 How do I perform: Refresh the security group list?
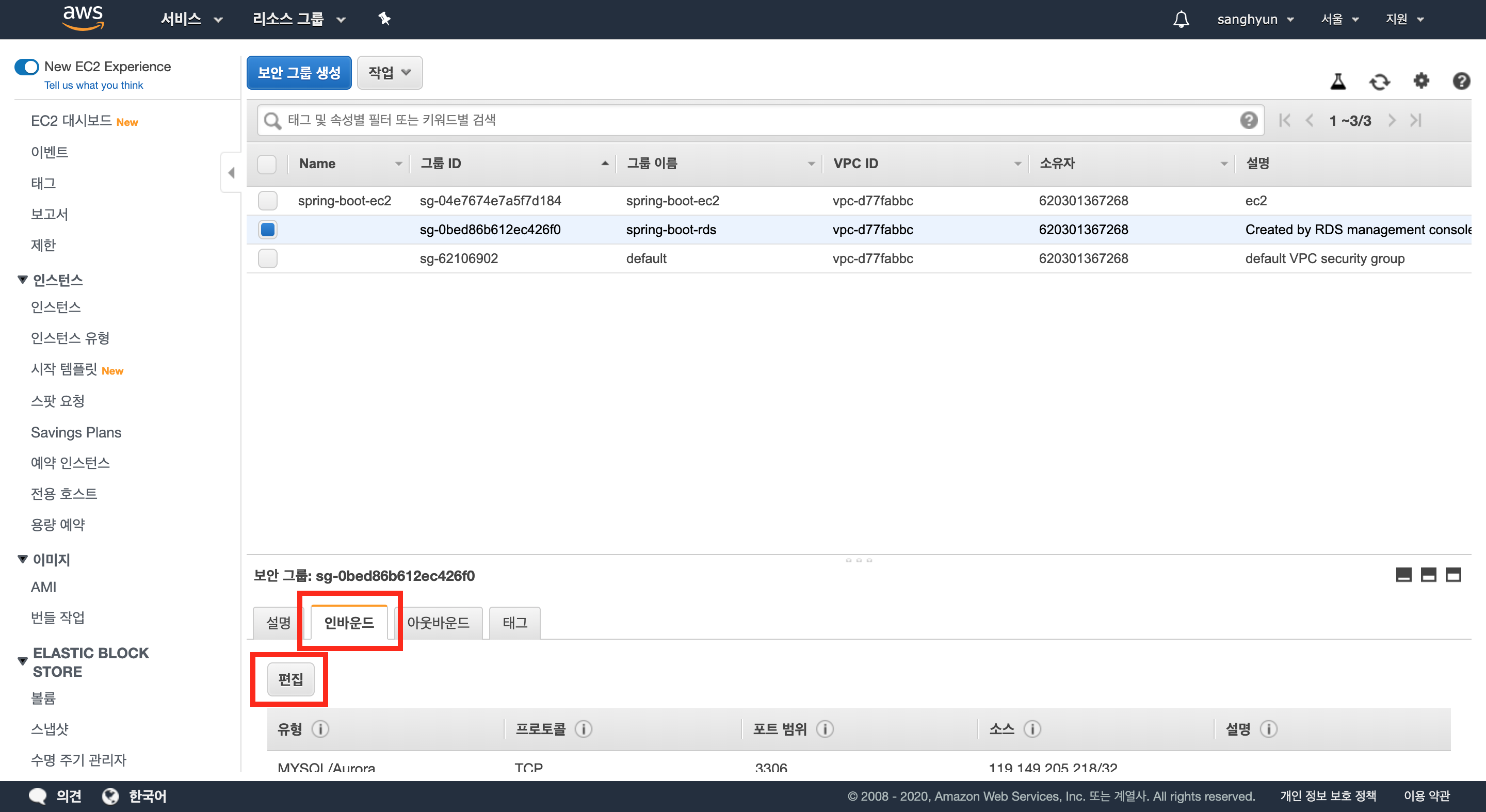[x=1379, y=82]
